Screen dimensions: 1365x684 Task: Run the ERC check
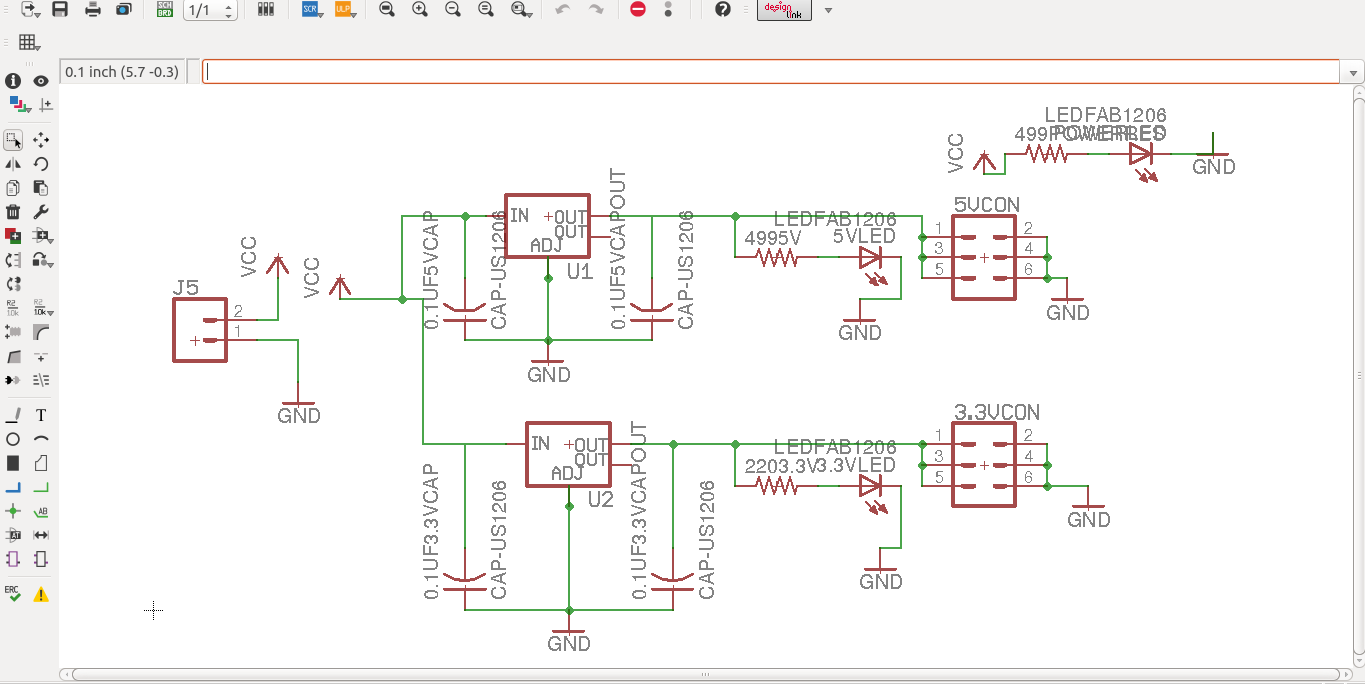click(13, 593)
